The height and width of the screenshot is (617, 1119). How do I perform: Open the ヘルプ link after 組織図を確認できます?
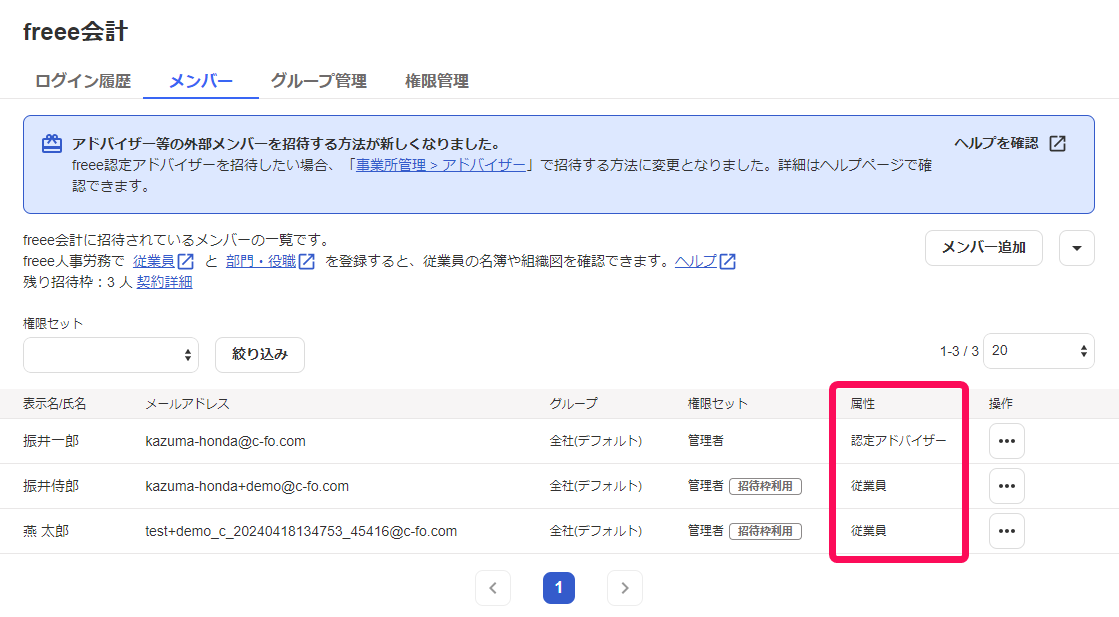pyautogui.click(x=695, y=261)
